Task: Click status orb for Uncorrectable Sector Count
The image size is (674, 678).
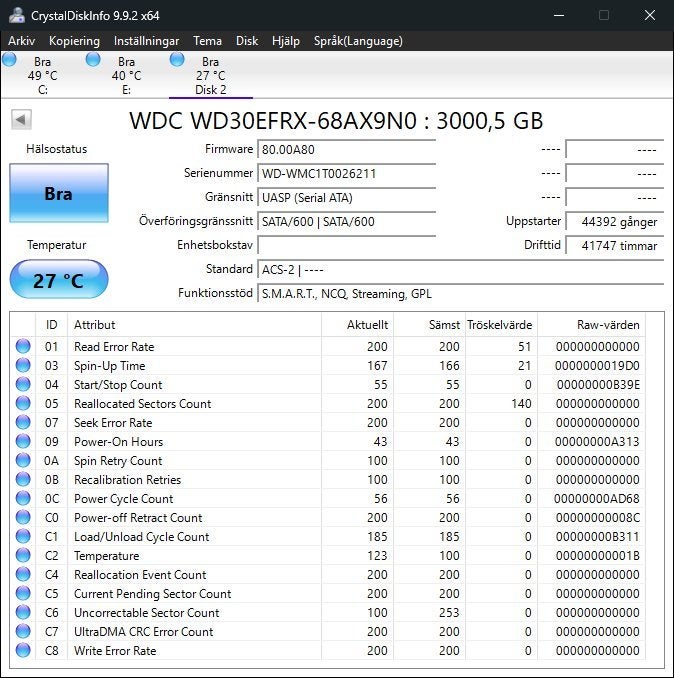Action: point(23,612)
